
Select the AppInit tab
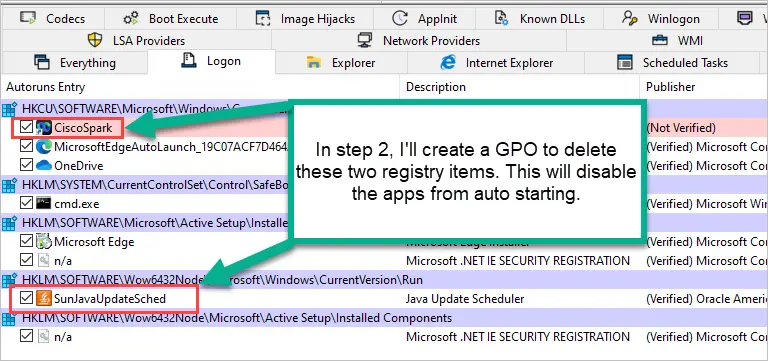click(x=424, y=19)
